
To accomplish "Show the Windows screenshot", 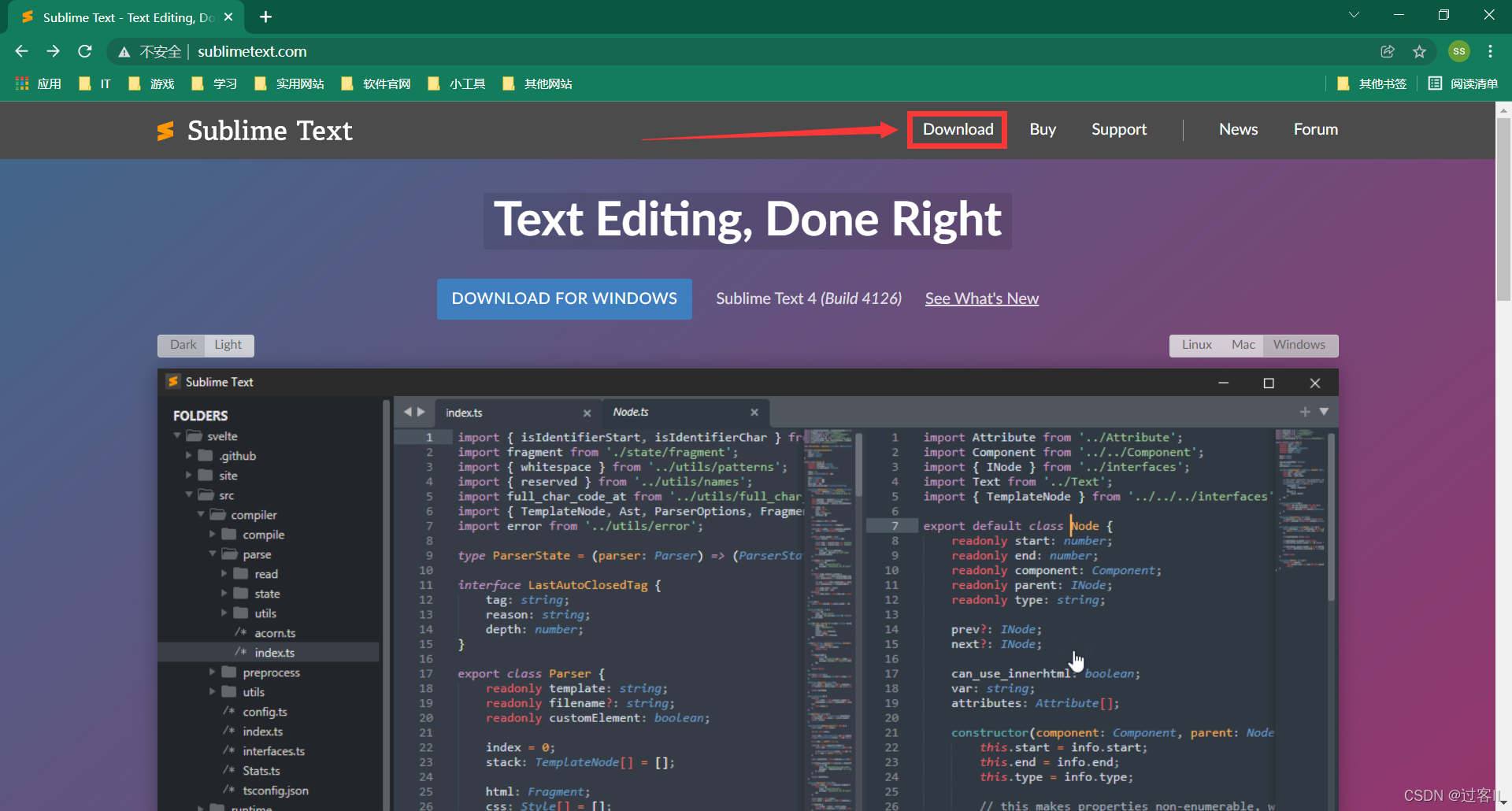I will 1299,345.
